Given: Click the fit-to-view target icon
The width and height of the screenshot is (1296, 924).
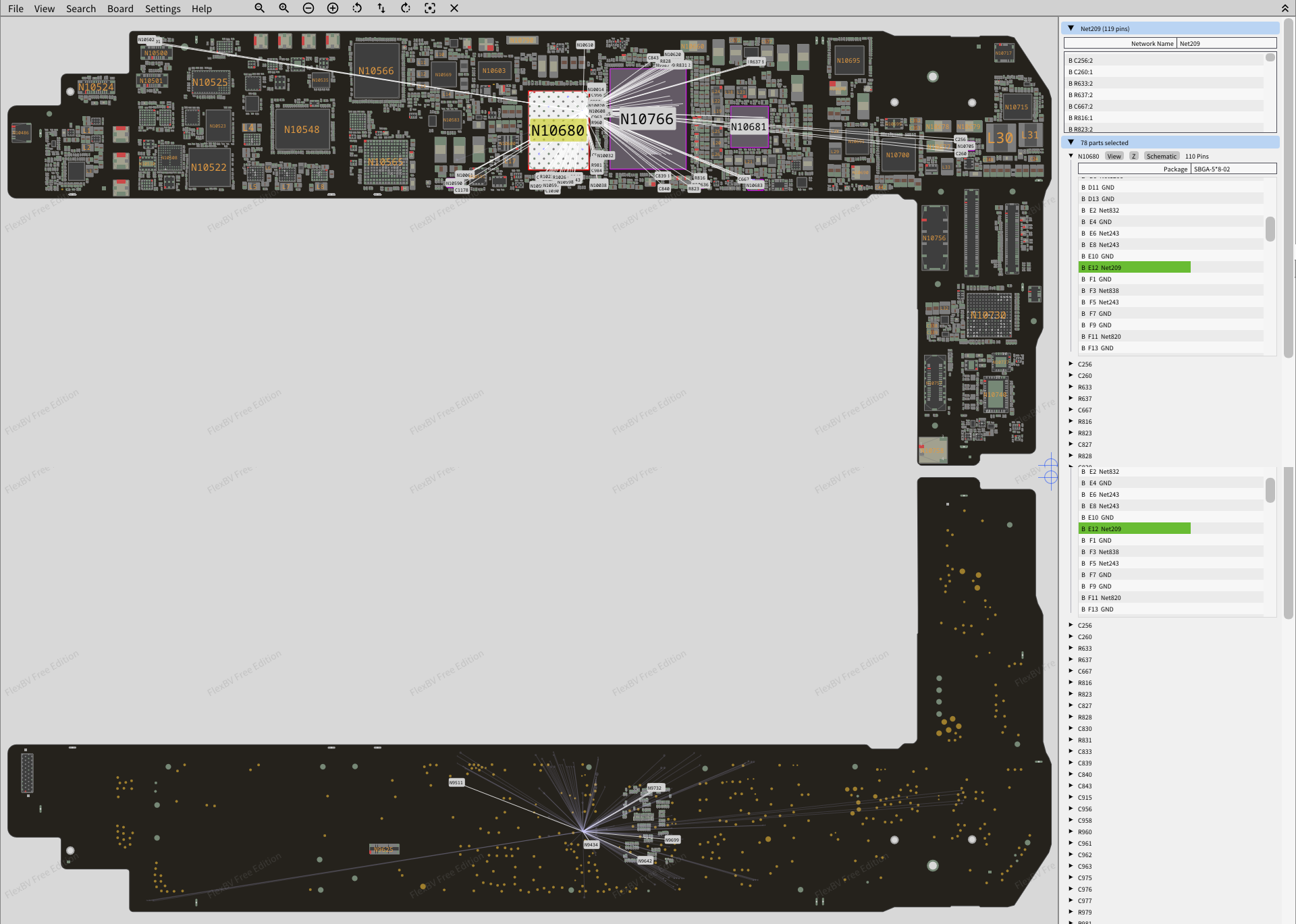Looking at the screenshot, I should point(430,8).
